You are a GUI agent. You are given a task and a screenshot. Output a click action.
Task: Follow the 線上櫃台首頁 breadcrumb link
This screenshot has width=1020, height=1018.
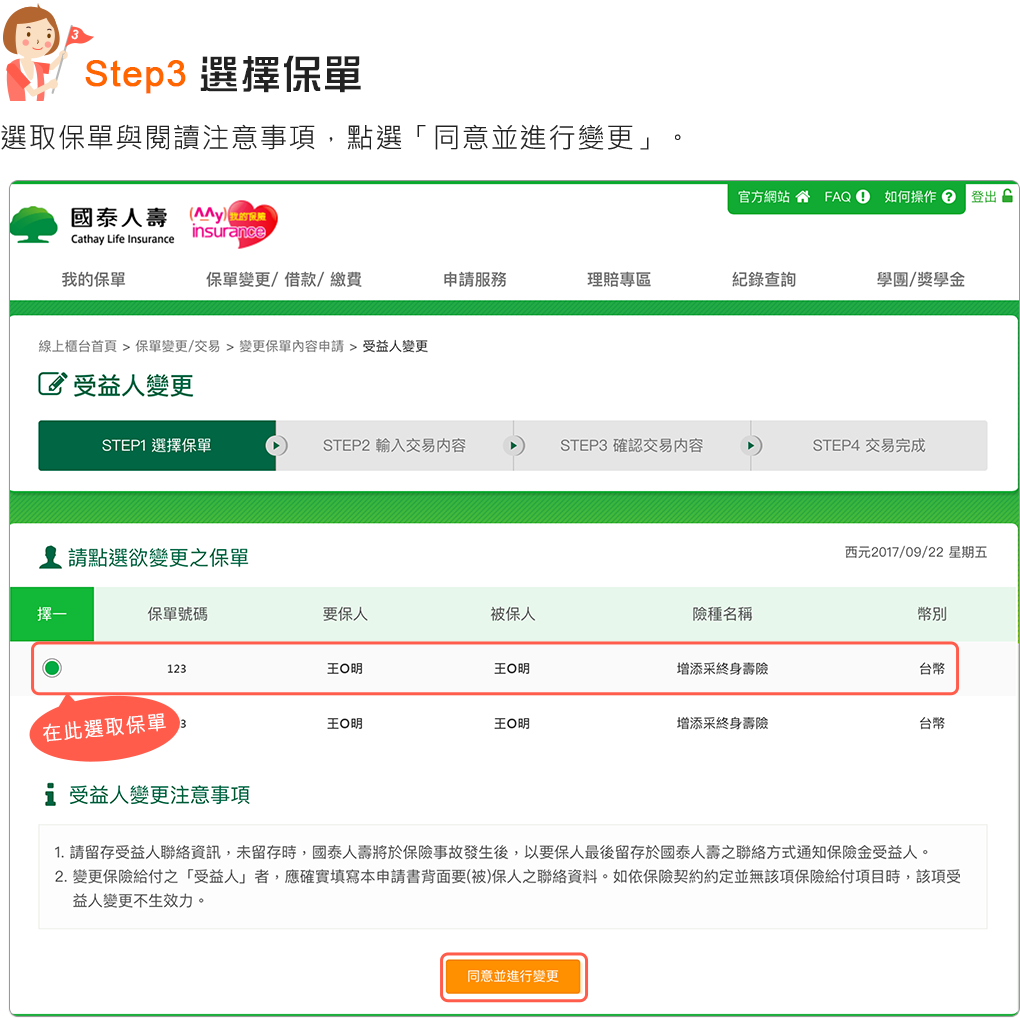click(77, 346)
